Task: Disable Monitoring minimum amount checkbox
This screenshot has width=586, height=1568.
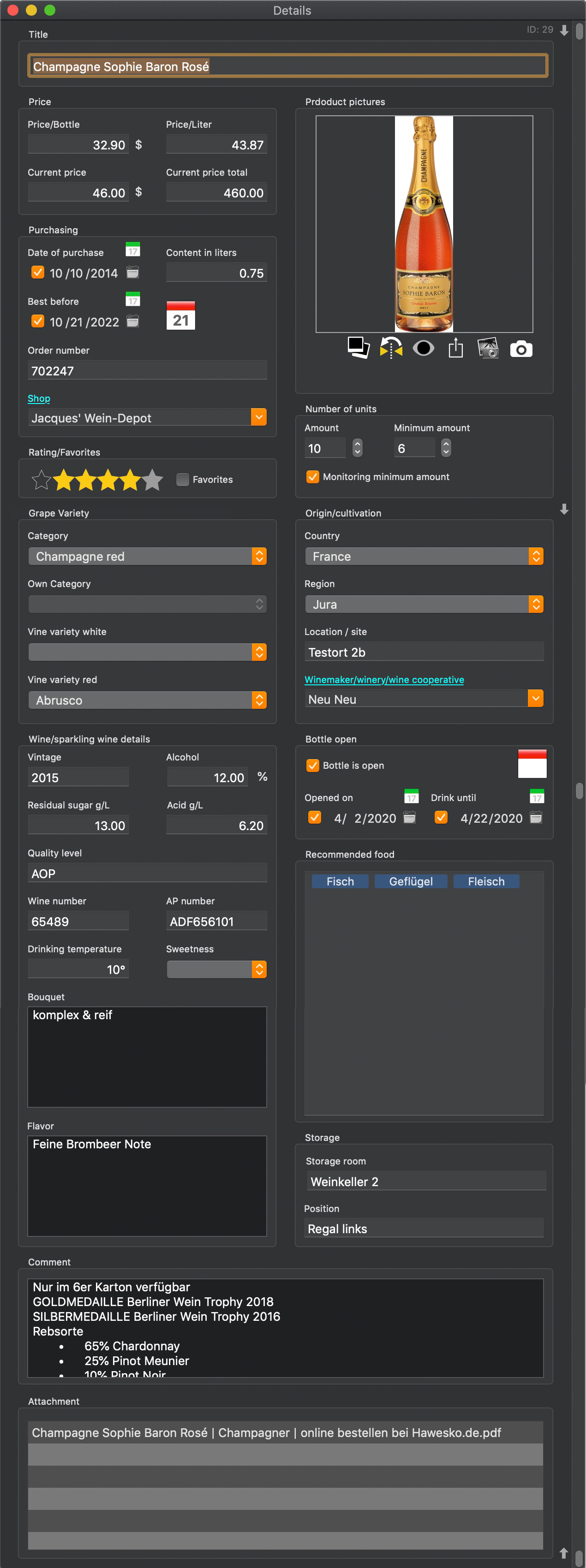Action: pos(312,476)
